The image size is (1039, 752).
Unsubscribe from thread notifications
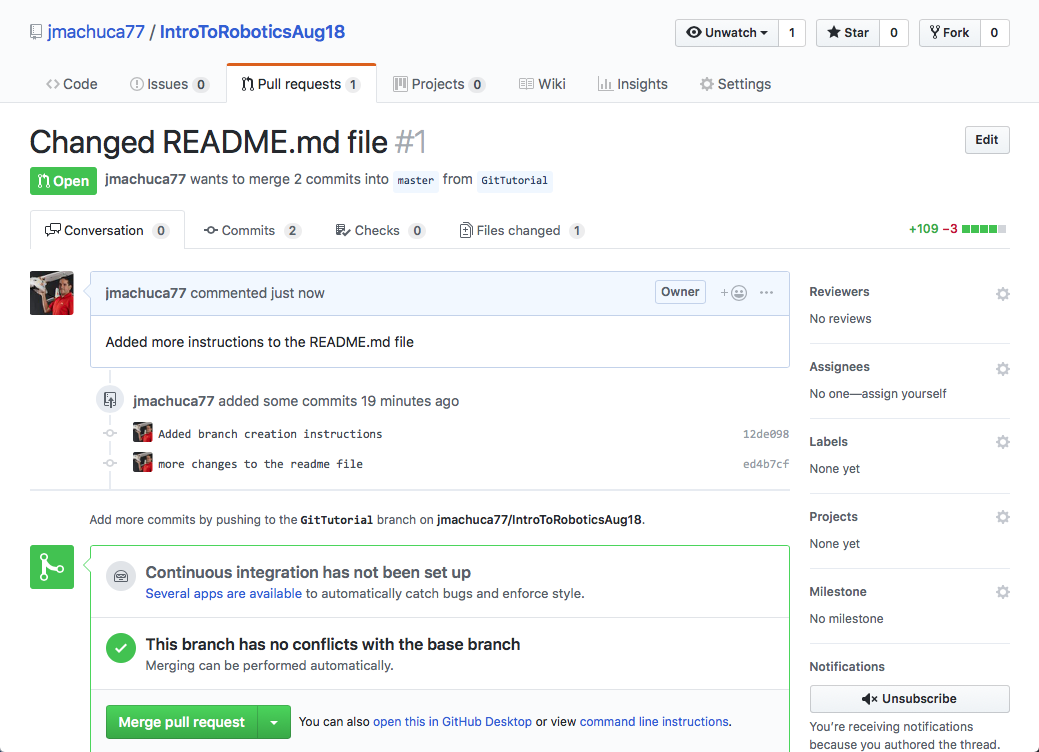(909, 699)
